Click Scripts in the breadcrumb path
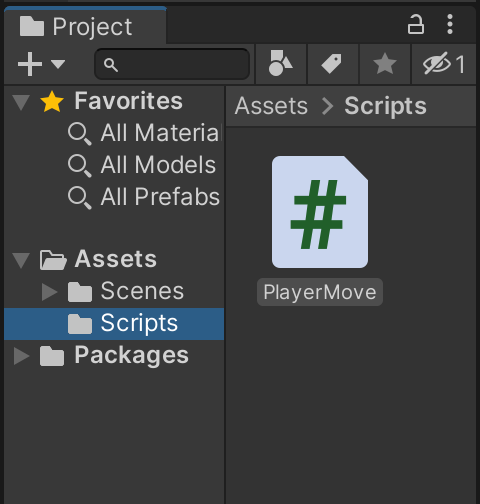The width and height of the screenshot is (480, 504). (x=385, y=106)
